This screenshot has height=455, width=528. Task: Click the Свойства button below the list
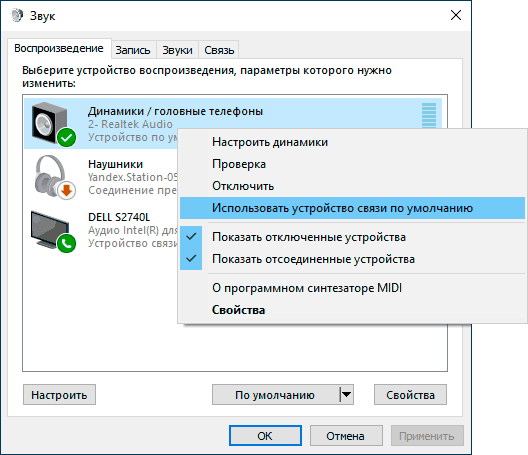click(x=410, y=395)
